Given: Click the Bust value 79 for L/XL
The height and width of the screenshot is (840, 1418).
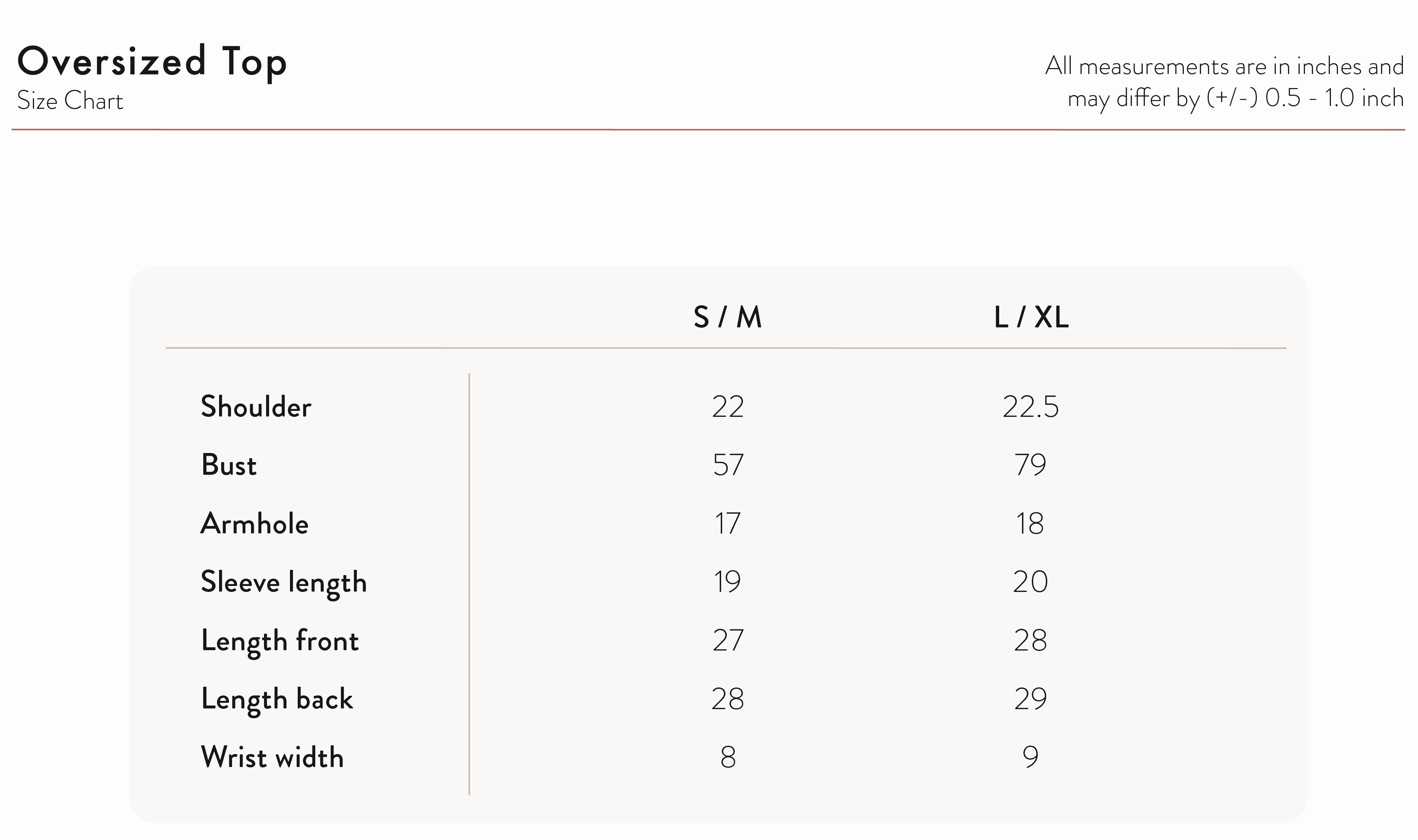Looking at the screenshot, I should tap(1031, 465).
